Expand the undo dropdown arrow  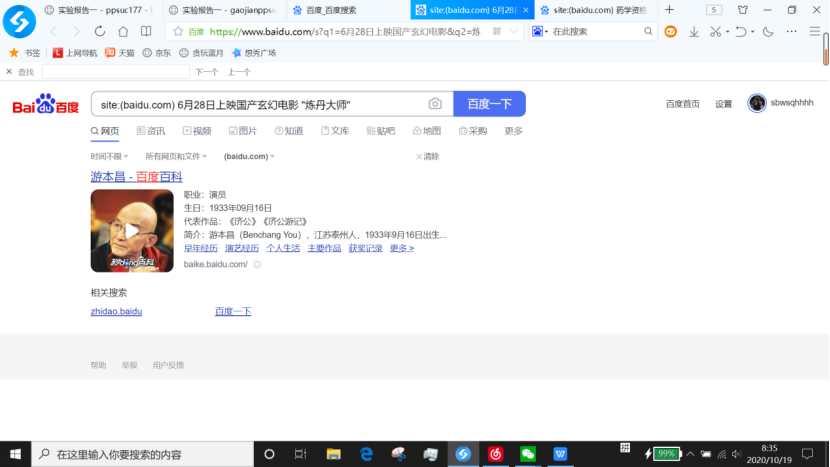pos(752,32)
